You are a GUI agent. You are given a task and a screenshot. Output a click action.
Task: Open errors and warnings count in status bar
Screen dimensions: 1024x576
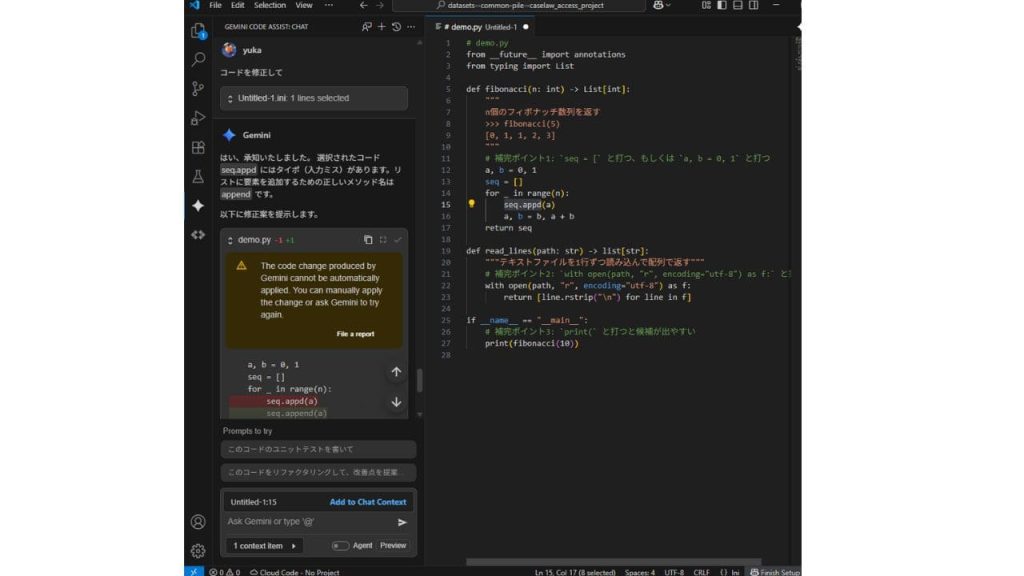pyautogui.click(x=225, y=572)
